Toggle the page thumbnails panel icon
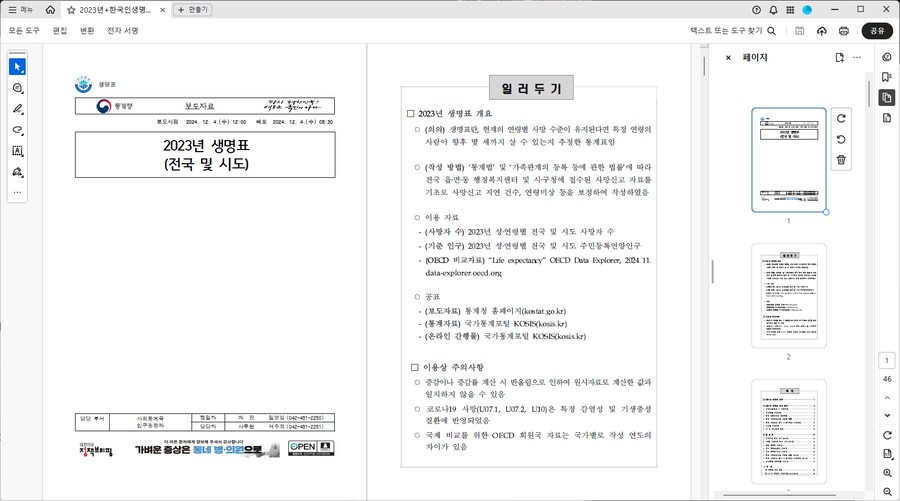This screenshot has width=900, height=501. click(887, 98)
